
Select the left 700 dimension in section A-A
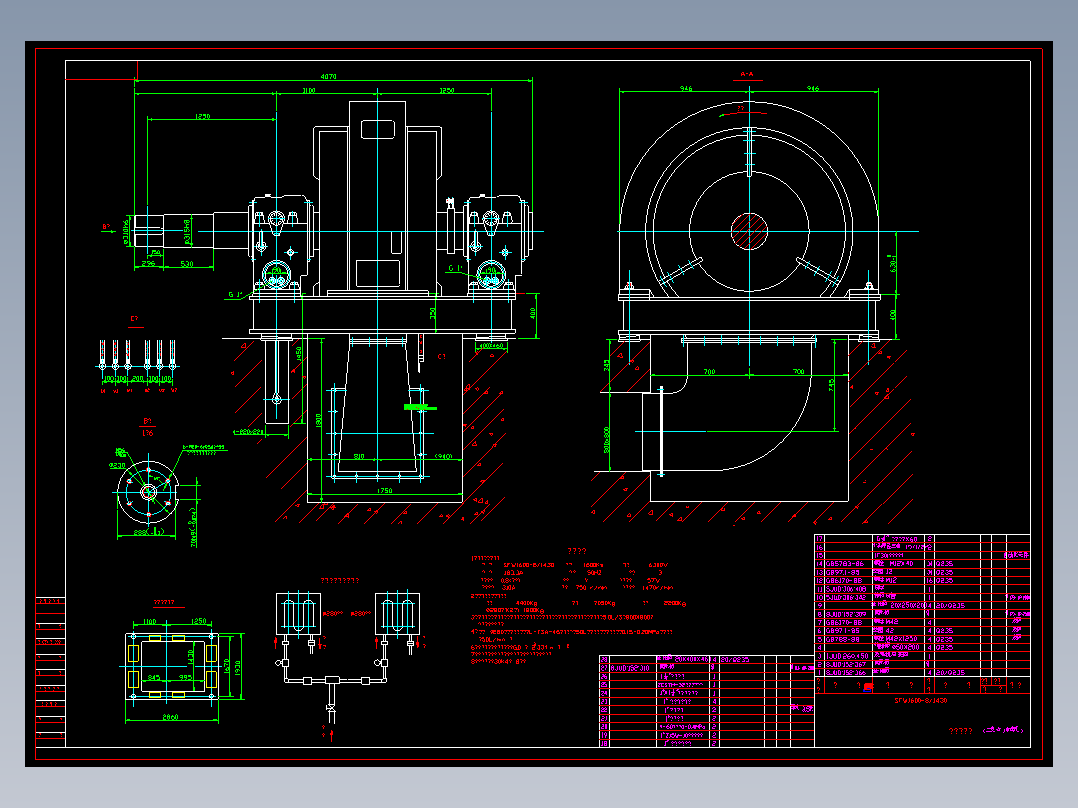click(x=710, y=371)
